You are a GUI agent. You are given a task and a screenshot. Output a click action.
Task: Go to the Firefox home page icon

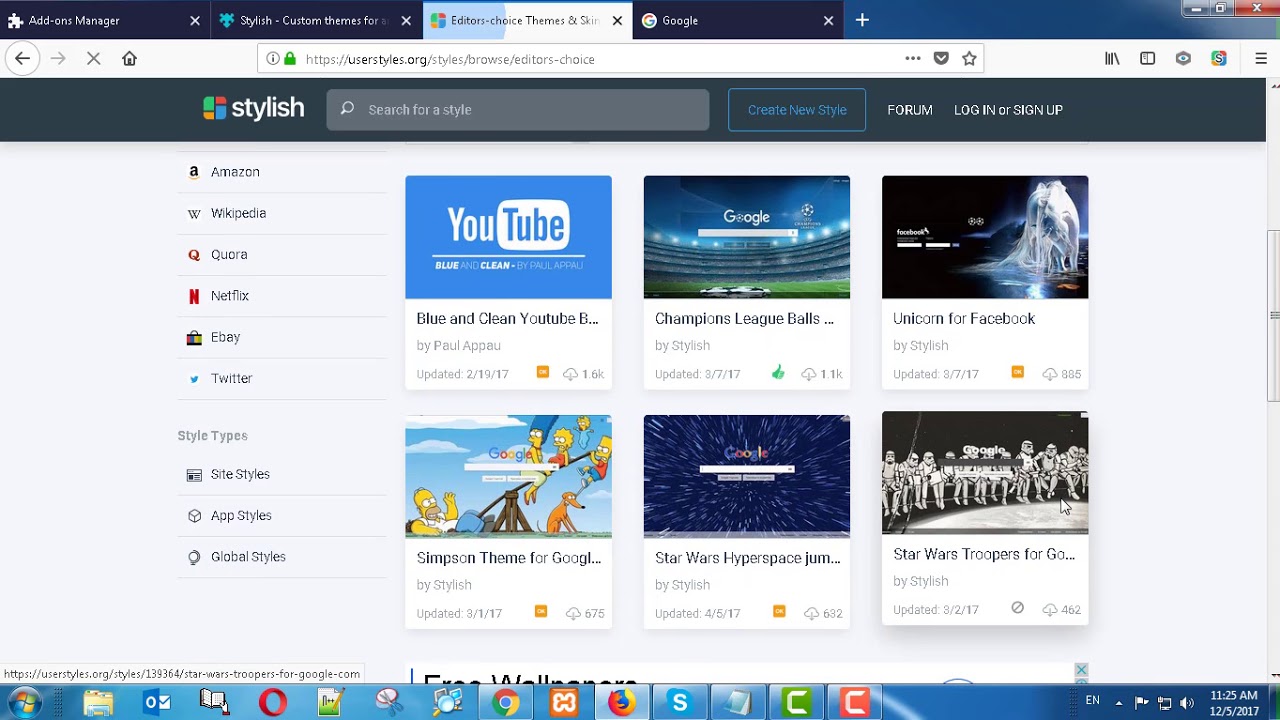(x=129, y=59)
